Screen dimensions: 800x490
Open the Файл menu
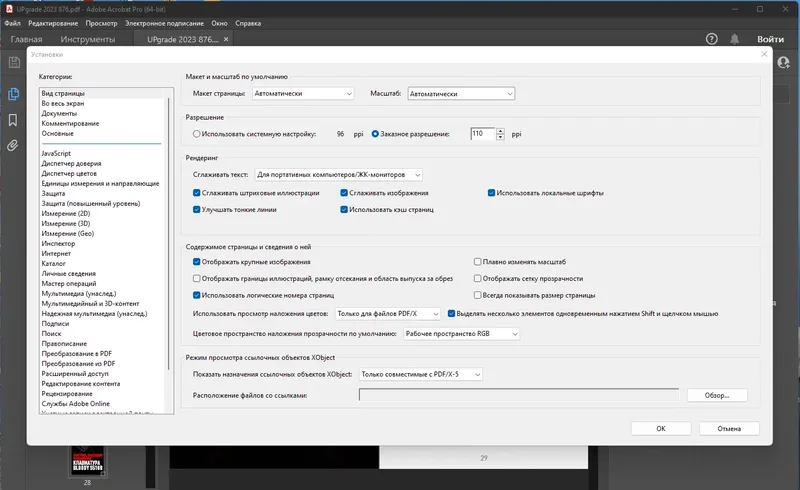[12, 23]
